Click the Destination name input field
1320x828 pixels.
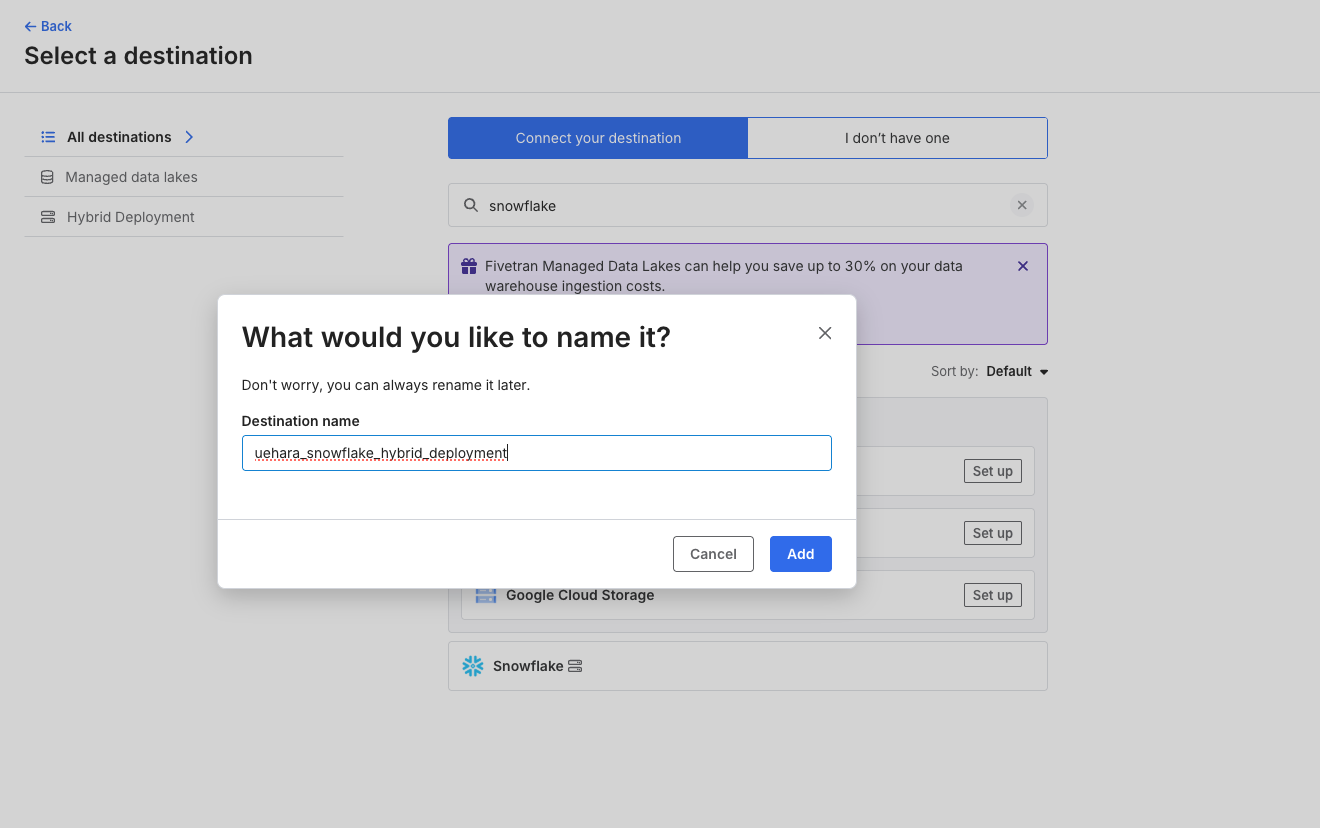537,453
